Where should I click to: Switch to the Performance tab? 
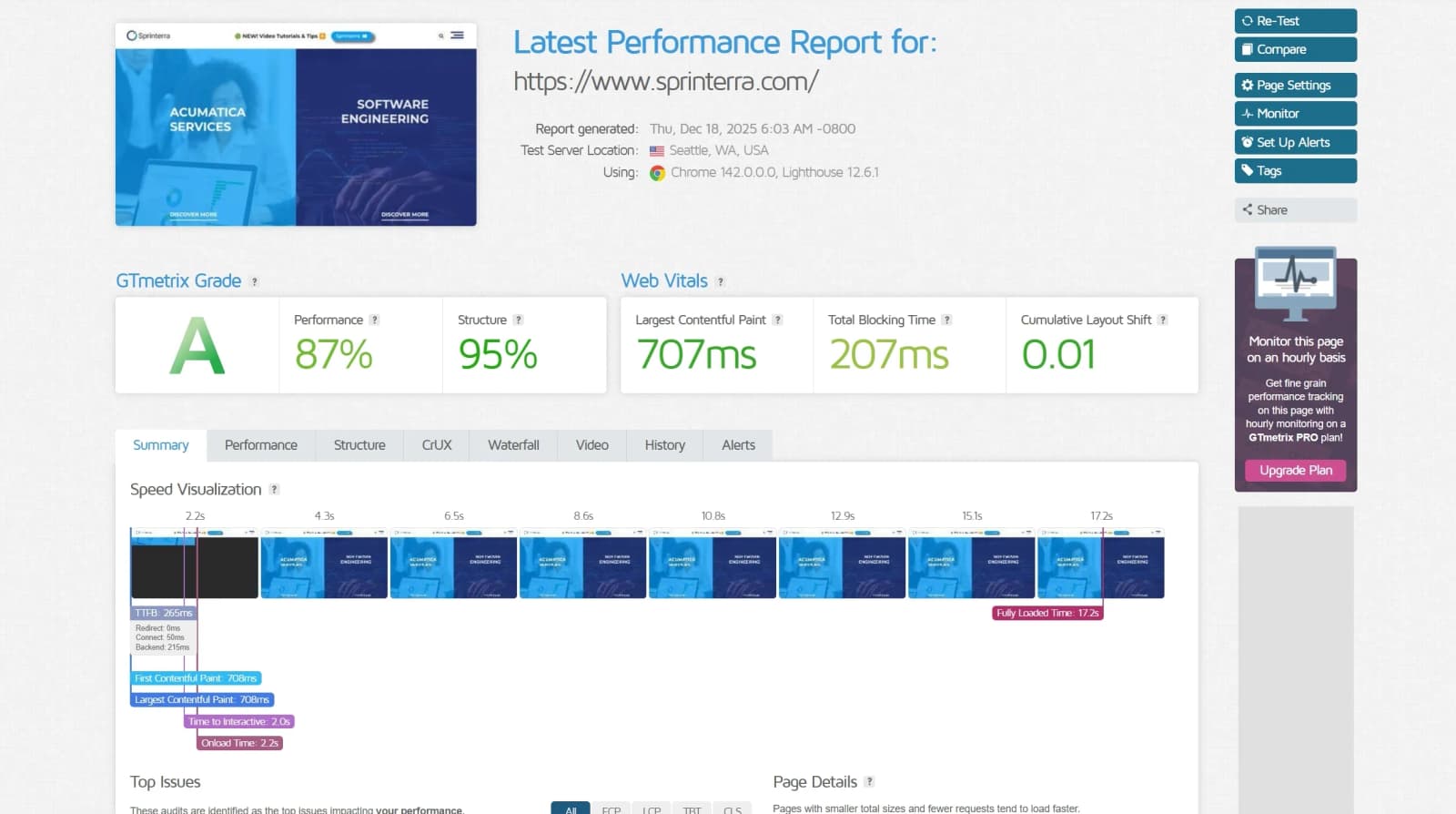pos(261,445)
